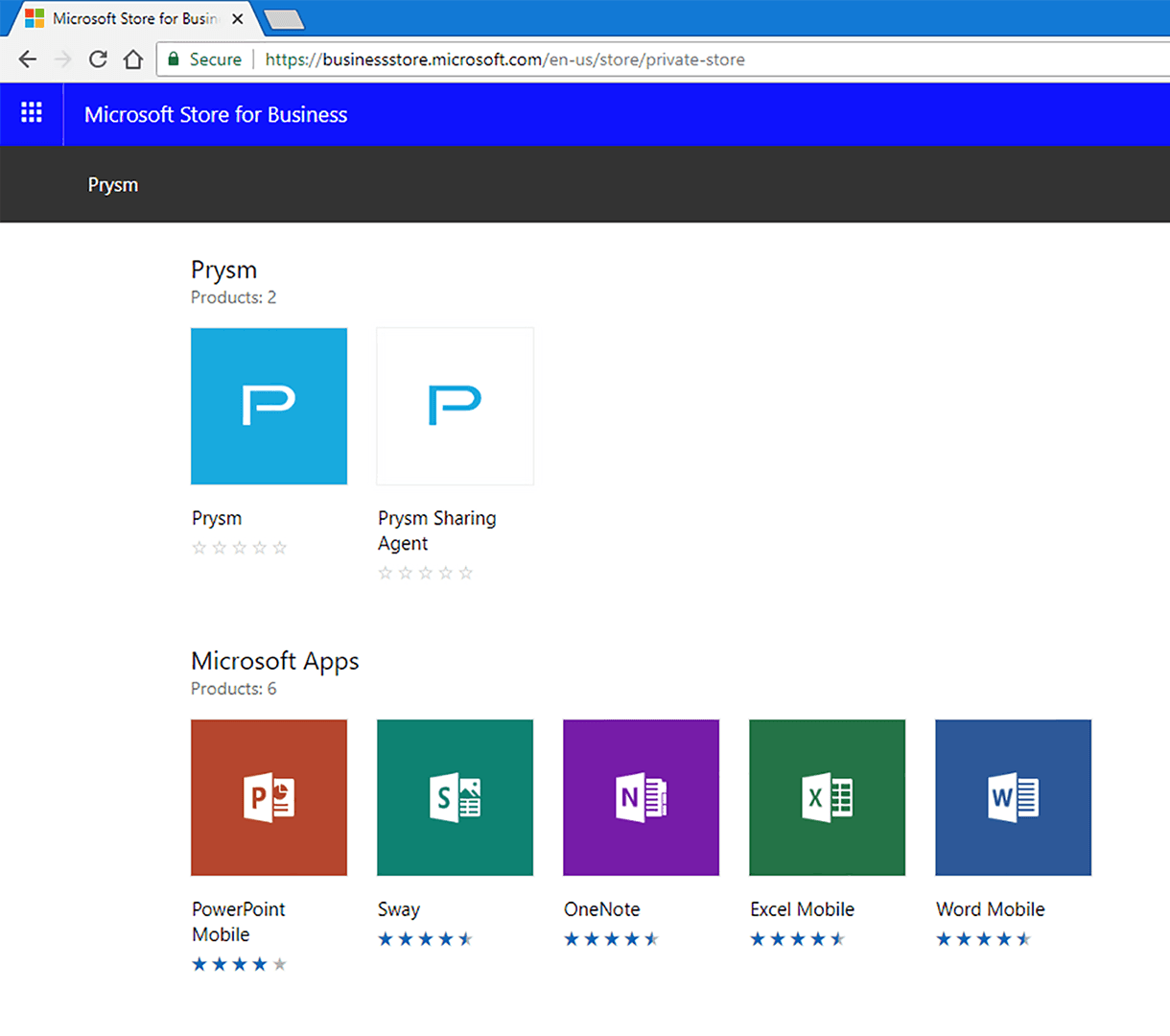Close the Microsoft Store for Business browser tab

coord(238,18)
